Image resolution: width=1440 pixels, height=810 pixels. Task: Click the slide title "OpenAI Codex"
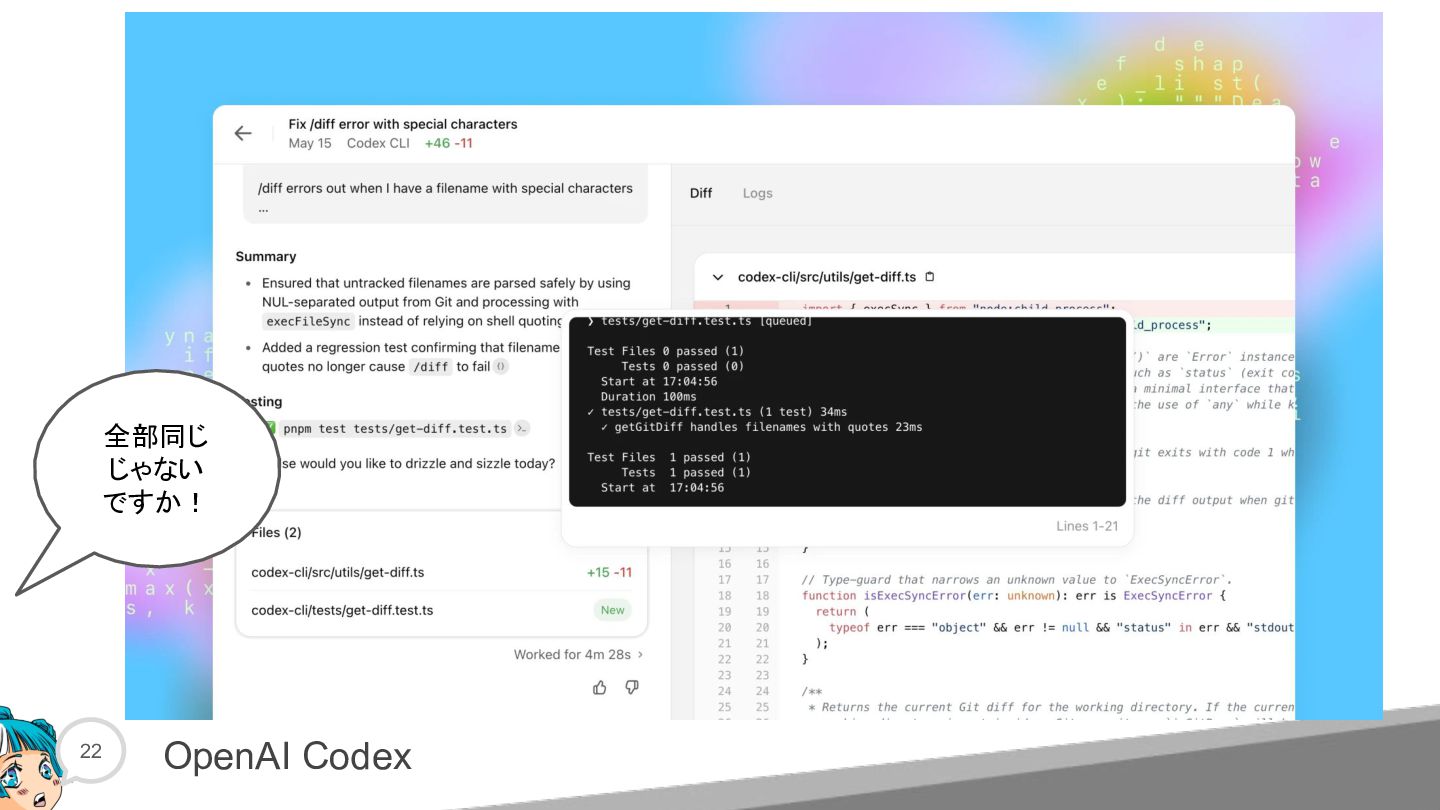tap(288, 756)
